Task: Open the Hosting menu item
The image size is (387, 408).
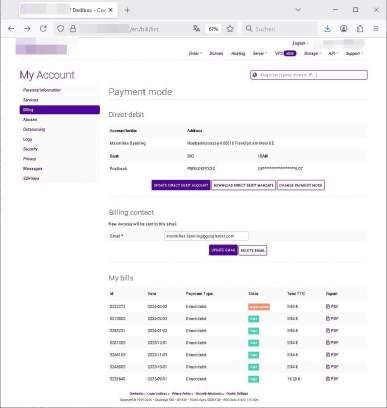Action: click(x=238, y=53)
